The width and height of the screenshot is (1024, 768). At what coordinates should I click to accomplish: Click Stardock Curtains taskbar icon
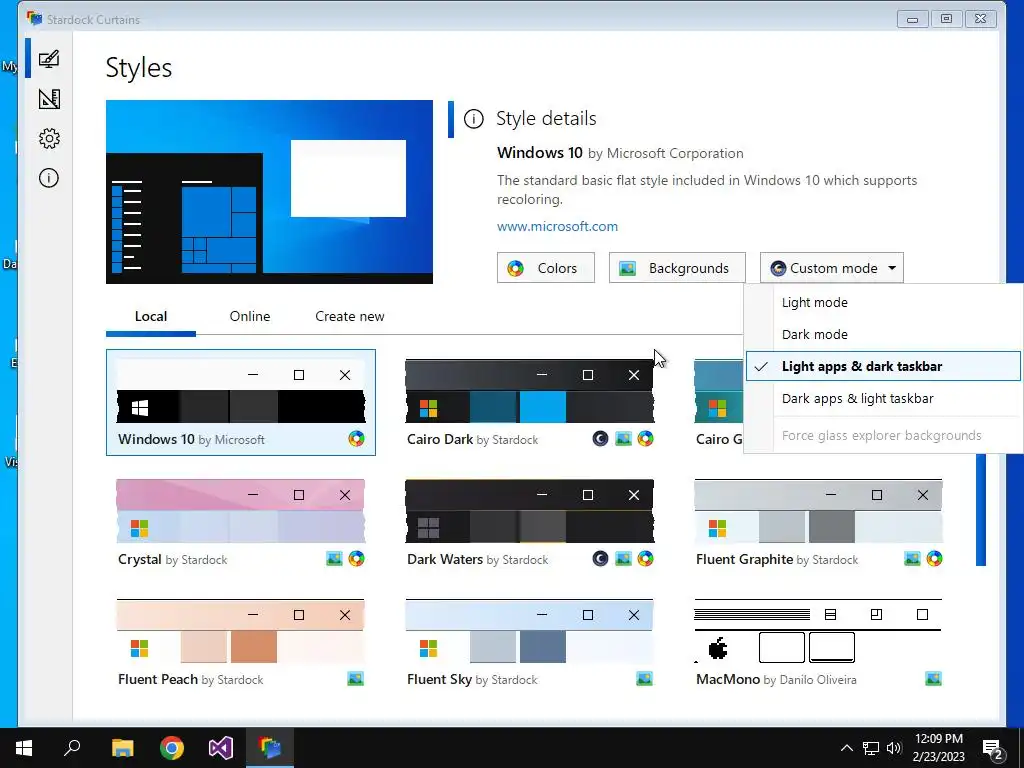(270, 748)
